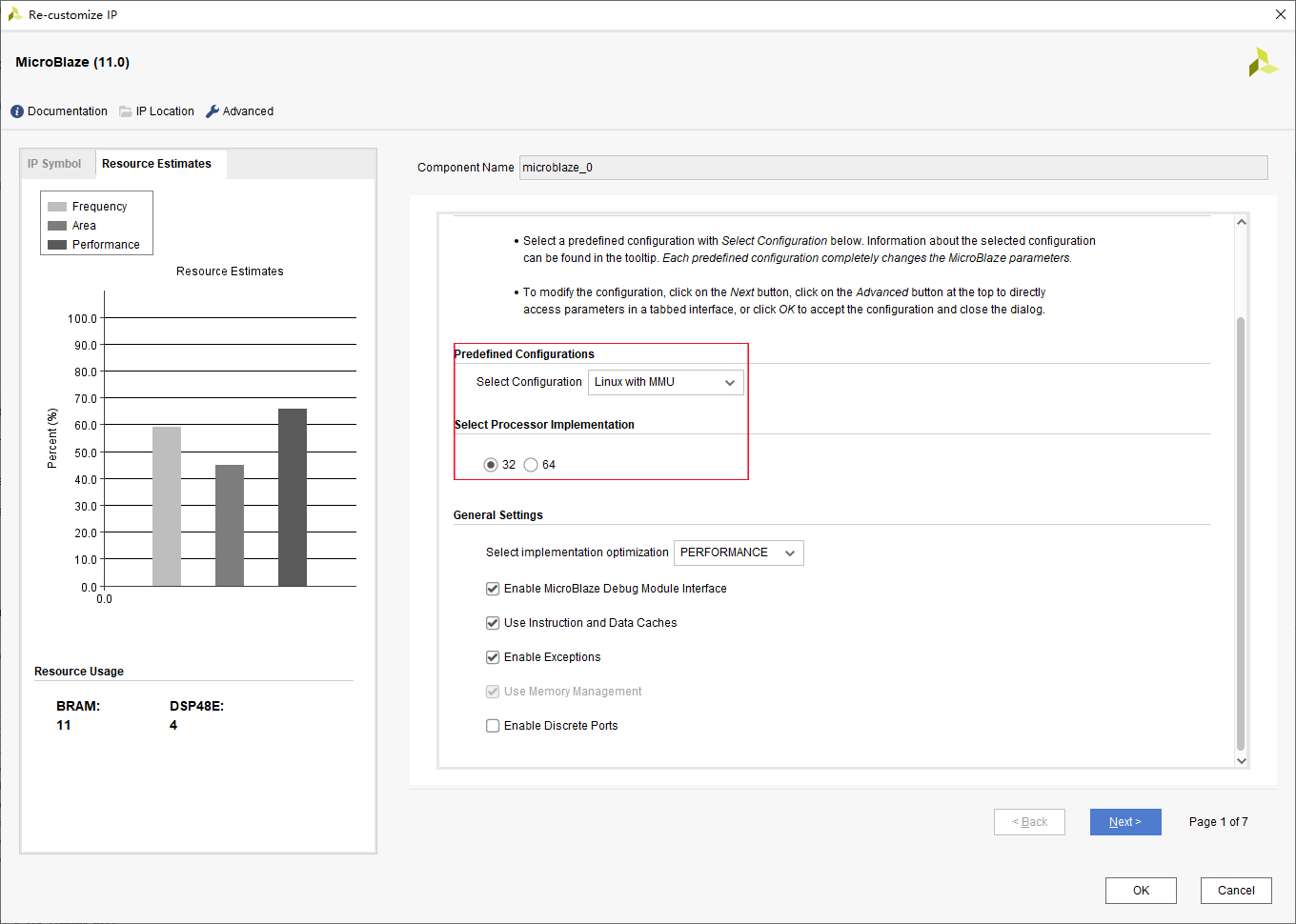Image resolution: width=1296 pixels, height=924 pixels.
Task: Click the 'Page 1 of 7' text
Action: tap(1218, 822)
